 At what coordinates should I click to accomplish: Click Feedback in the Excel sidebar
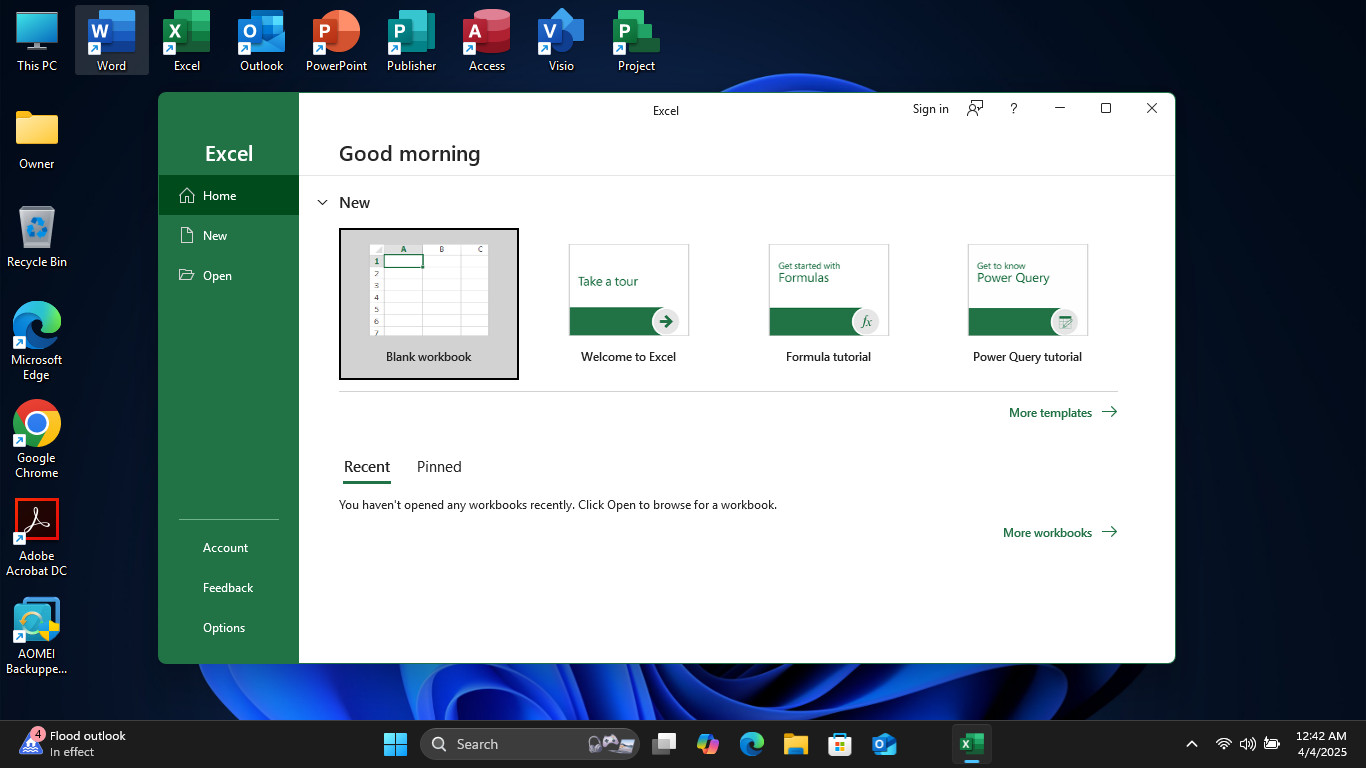click(229, 588)
